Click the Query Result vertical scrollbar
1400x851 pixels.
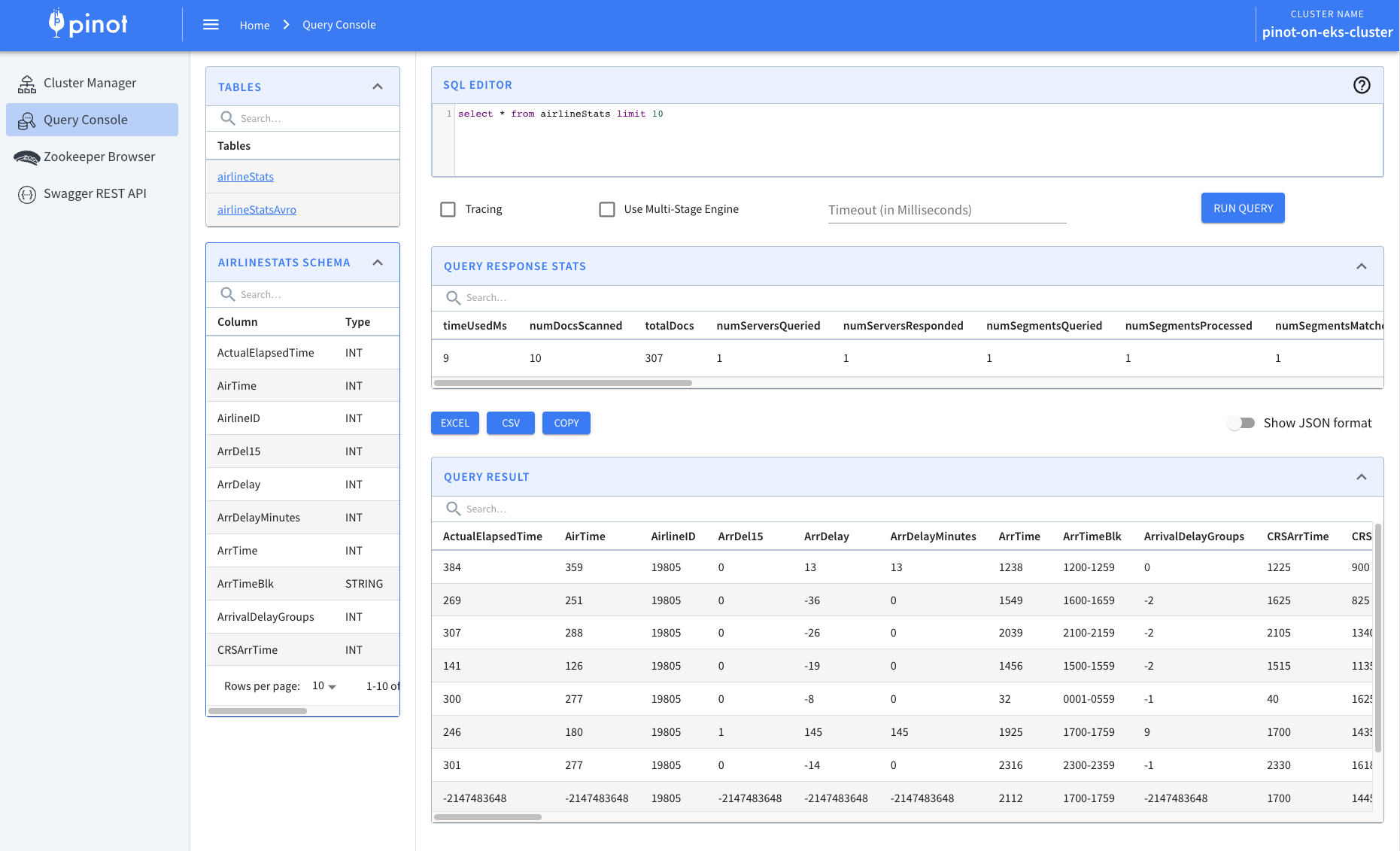pos(1378,638)
